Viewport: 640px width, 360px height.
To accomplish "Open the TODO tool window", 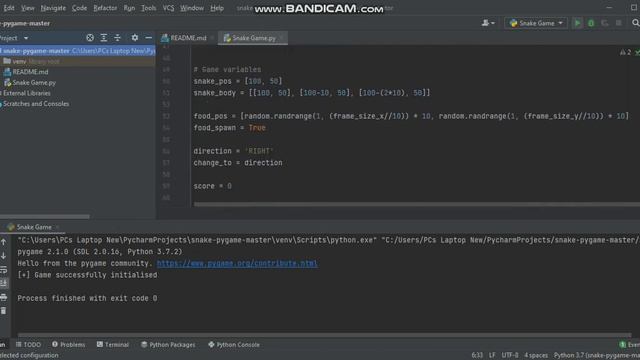I will 28,344.
